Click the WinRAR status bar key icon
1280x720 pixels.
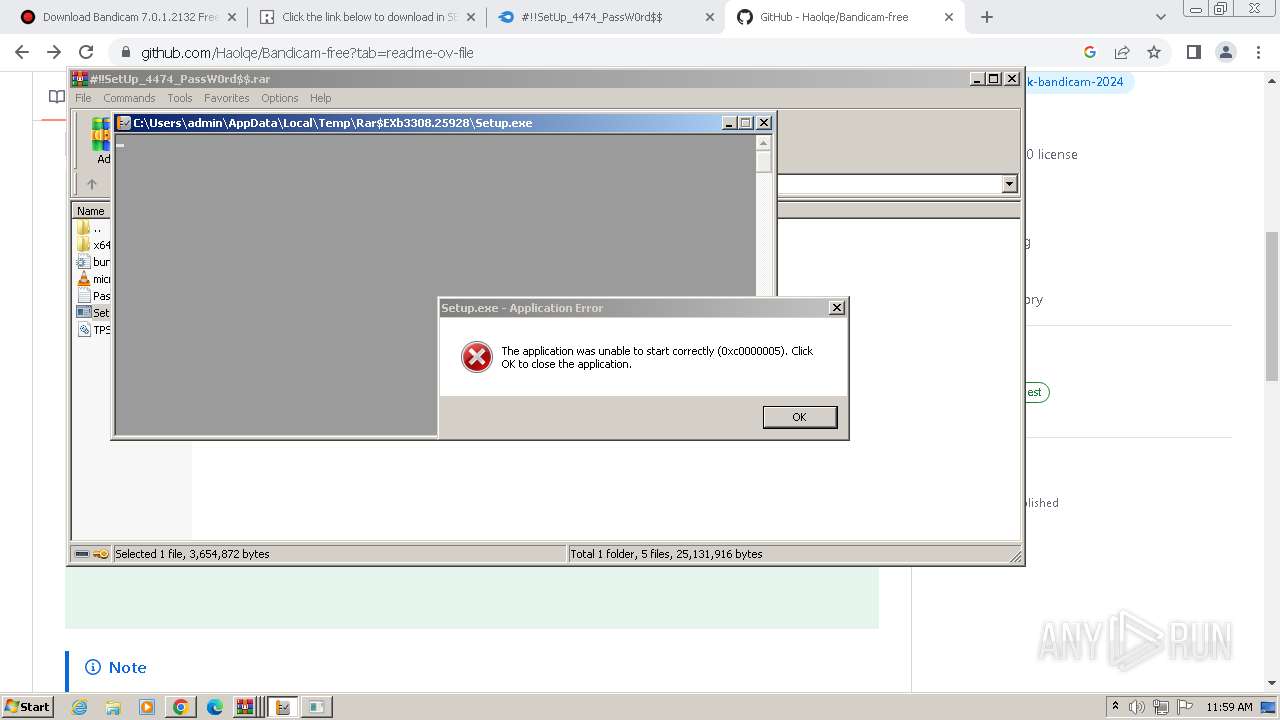(x=101, y=554)
